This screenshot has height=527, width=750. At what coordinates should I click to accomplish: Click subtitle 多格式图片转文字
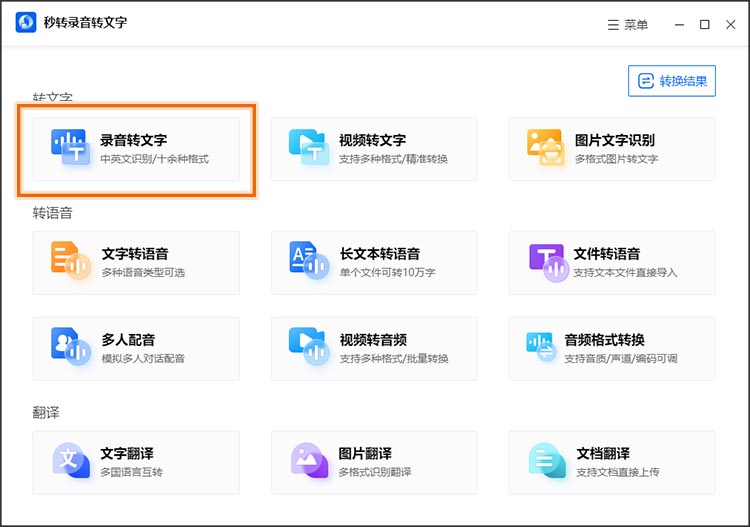pyautogui.click(x=616, y=159)
